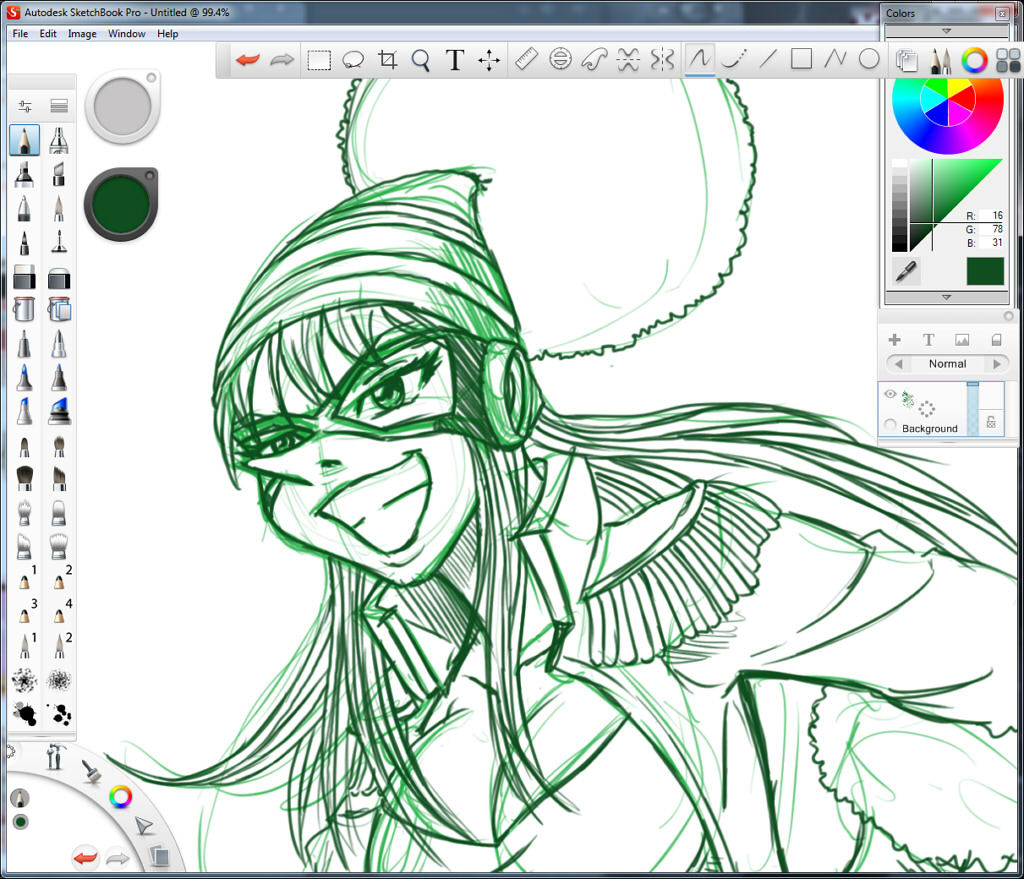Screen dimensions: 1024x879
Task: Click the dark green color puck
Action: pos(121,204)
